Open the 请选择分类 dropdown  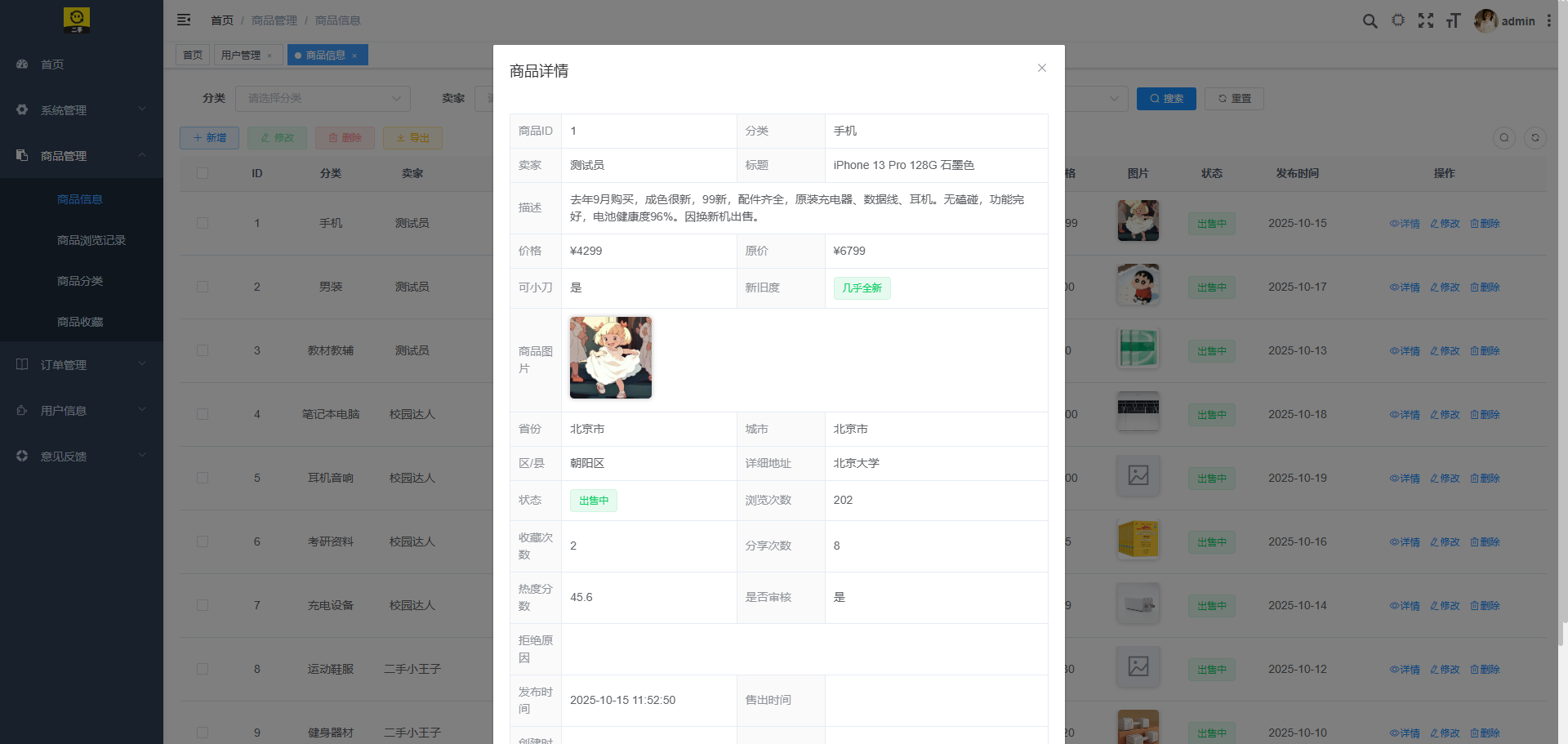pyautogui.click(x=323, y=98)
